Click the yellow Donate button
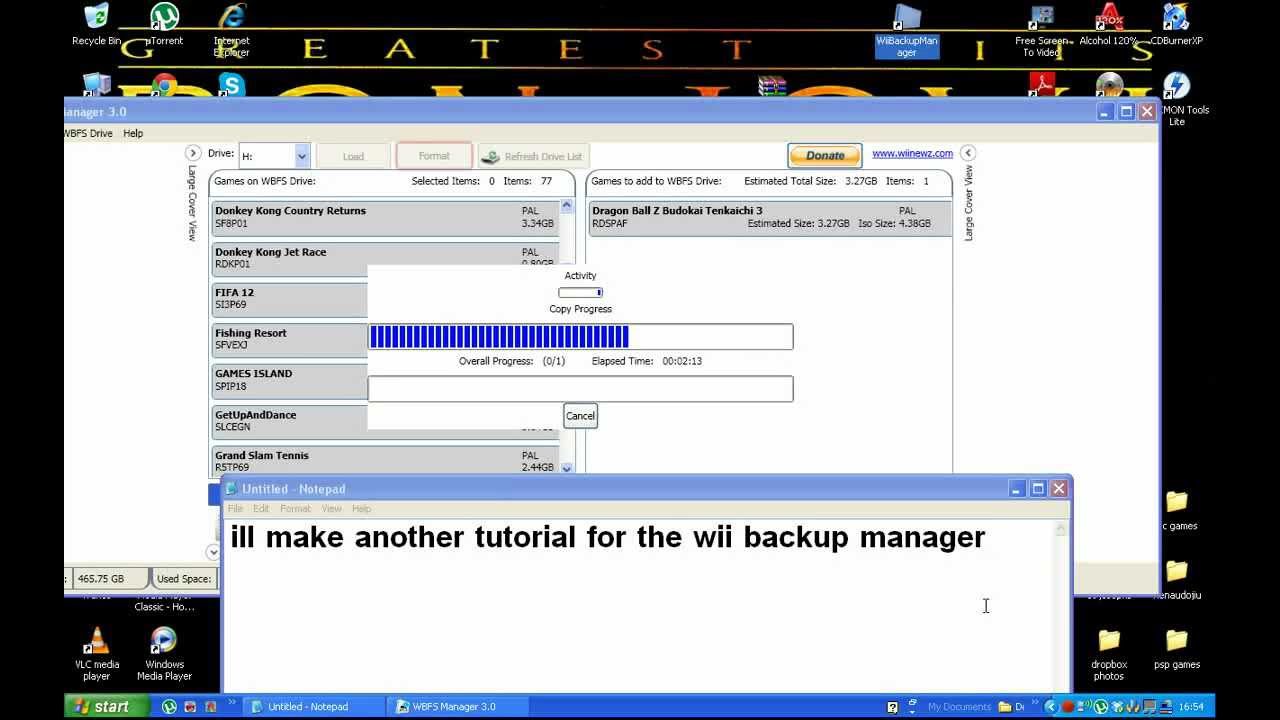The width and height of the screenshot is (1280, 720). pyautogui.click(x=825, y=155)
